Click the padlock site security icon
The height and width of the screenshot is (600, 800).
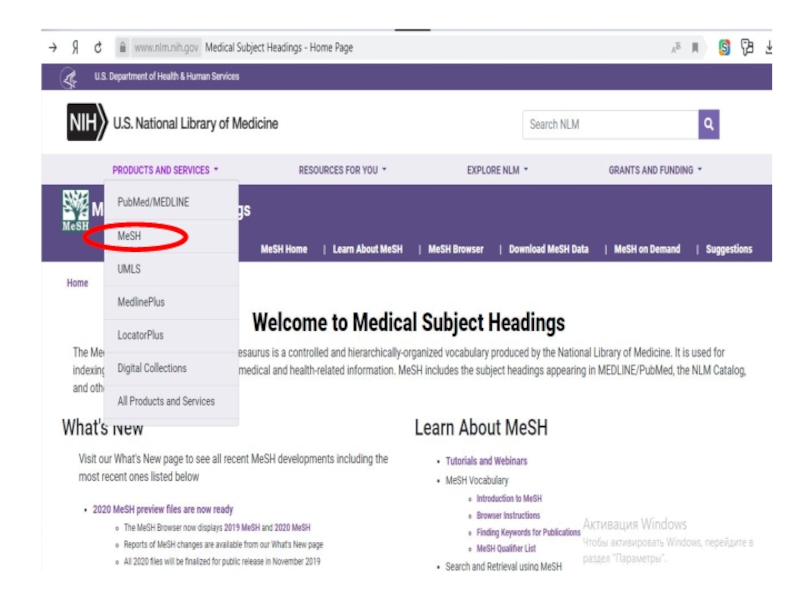tap(122, 48)
